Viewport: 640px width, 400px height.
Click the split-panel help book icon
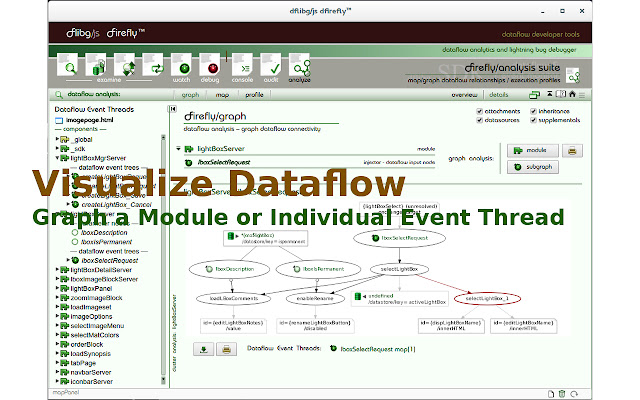coord(561,94)
